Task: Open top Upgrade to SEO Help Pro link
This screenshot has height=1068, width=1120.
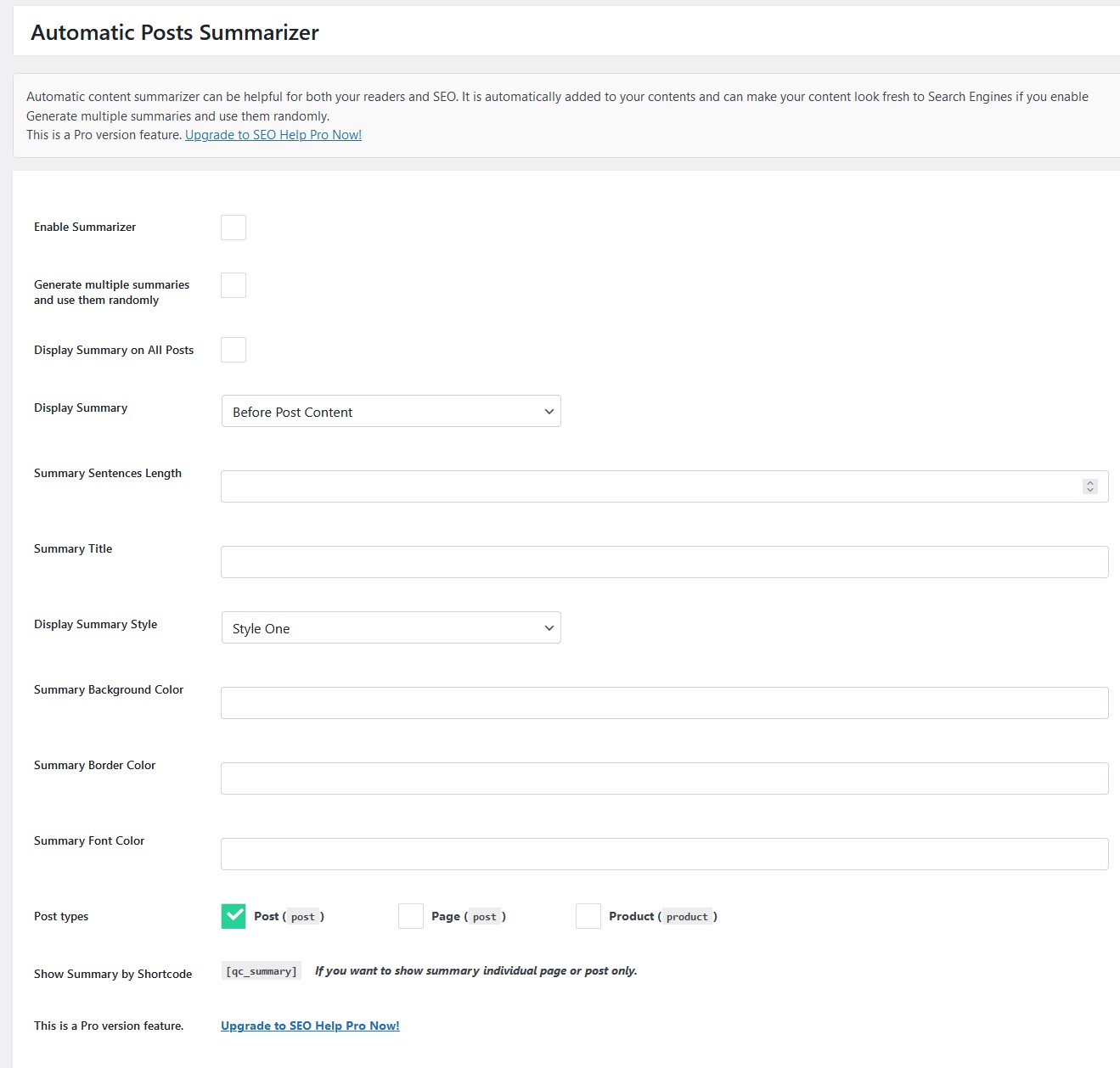Action: [273, 135]
